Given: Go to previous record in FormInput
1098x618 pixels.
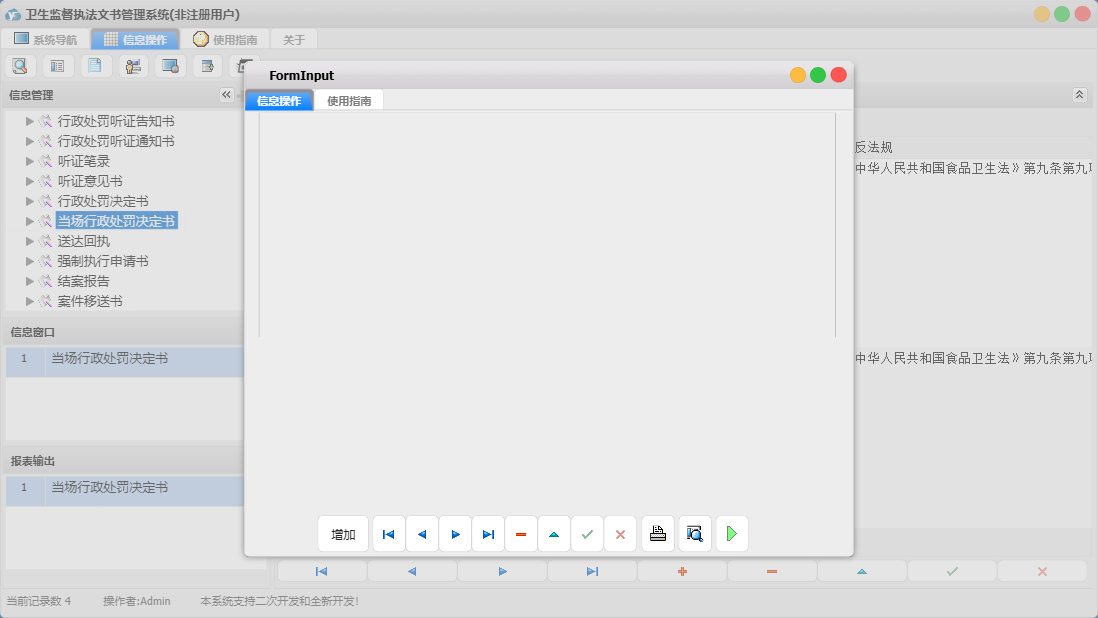Looking at the screenshot, I should (422, 534).
